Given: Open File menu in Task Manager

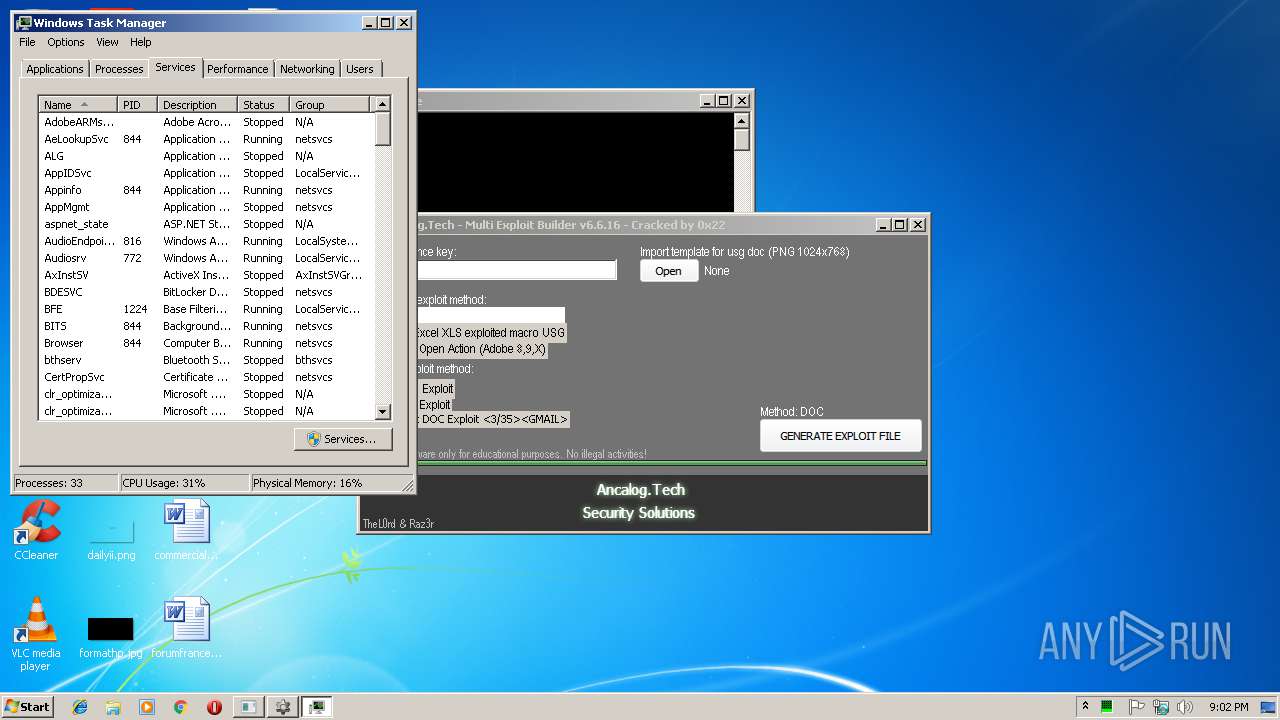Looking at the screenshot, I should [x=27, y=42].
